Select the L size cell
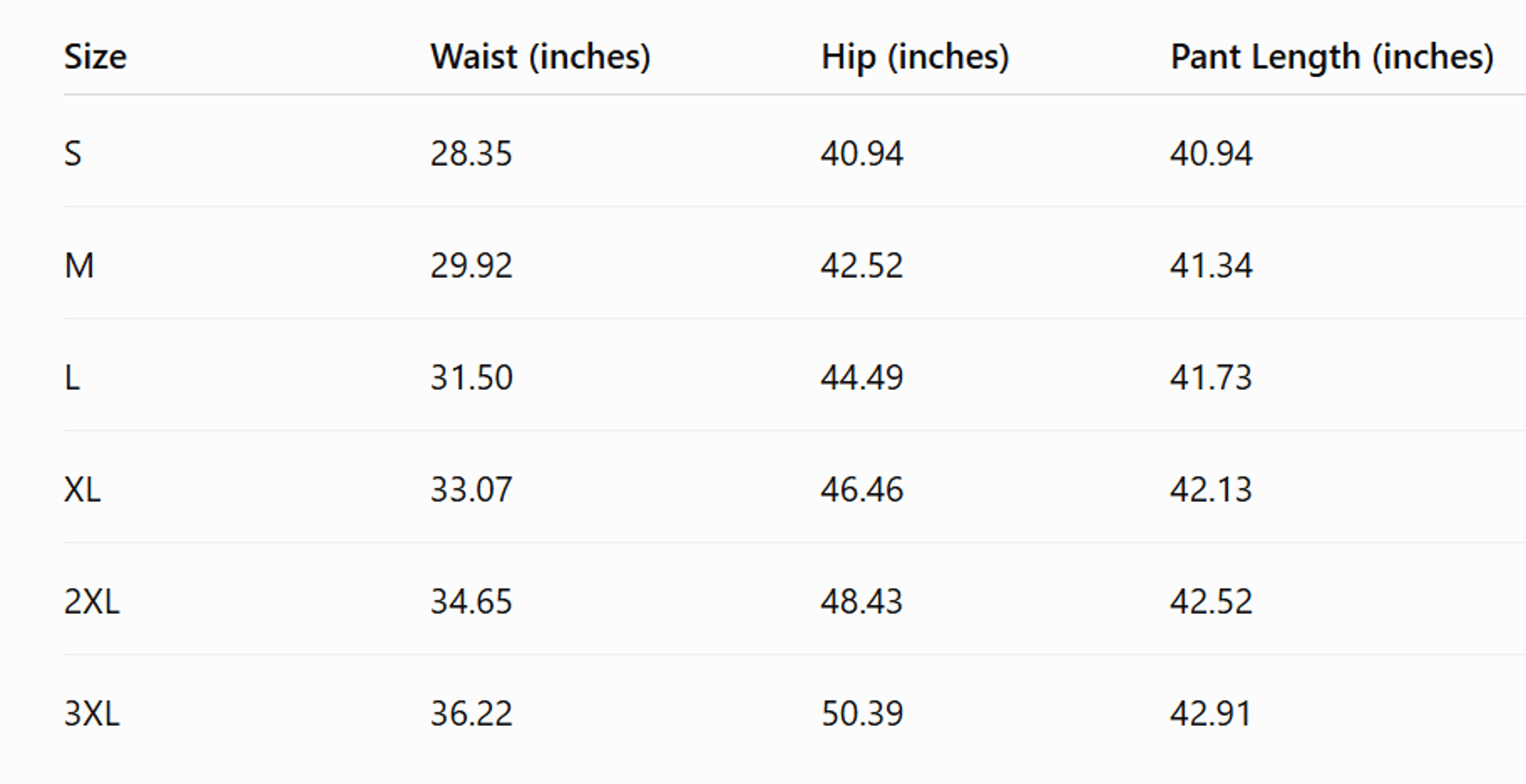The height and width of the screenshot is (784, 1526). 72,377
